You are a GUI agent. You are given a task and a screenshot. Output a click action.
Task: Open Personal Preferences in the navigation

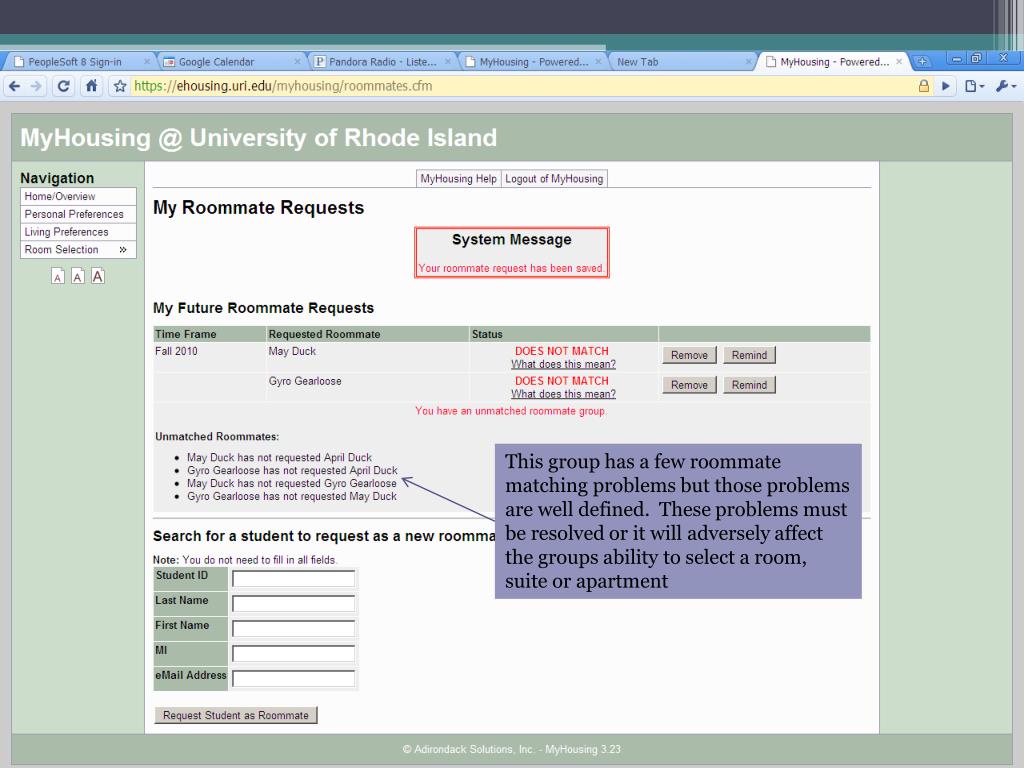pos(78,214)
